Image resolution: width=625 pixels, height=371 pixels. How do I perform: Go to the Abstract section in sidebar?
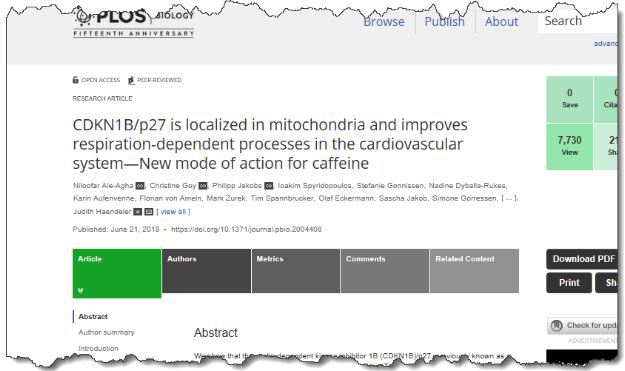tap(93, 316)
